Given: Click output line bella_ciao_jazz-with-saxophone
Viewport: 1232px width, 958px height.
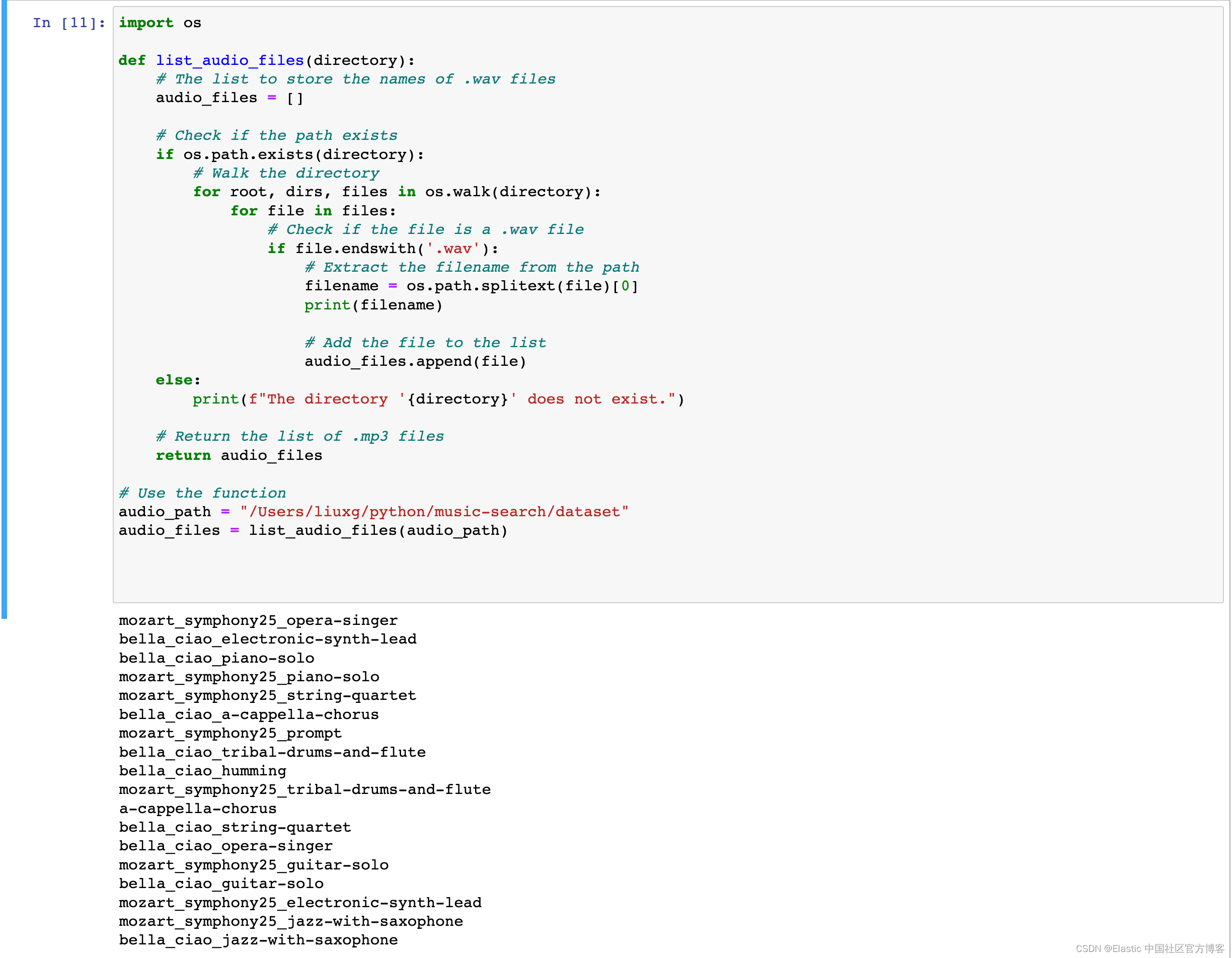Looking at the screenshot, I should (x=258, y=940).
